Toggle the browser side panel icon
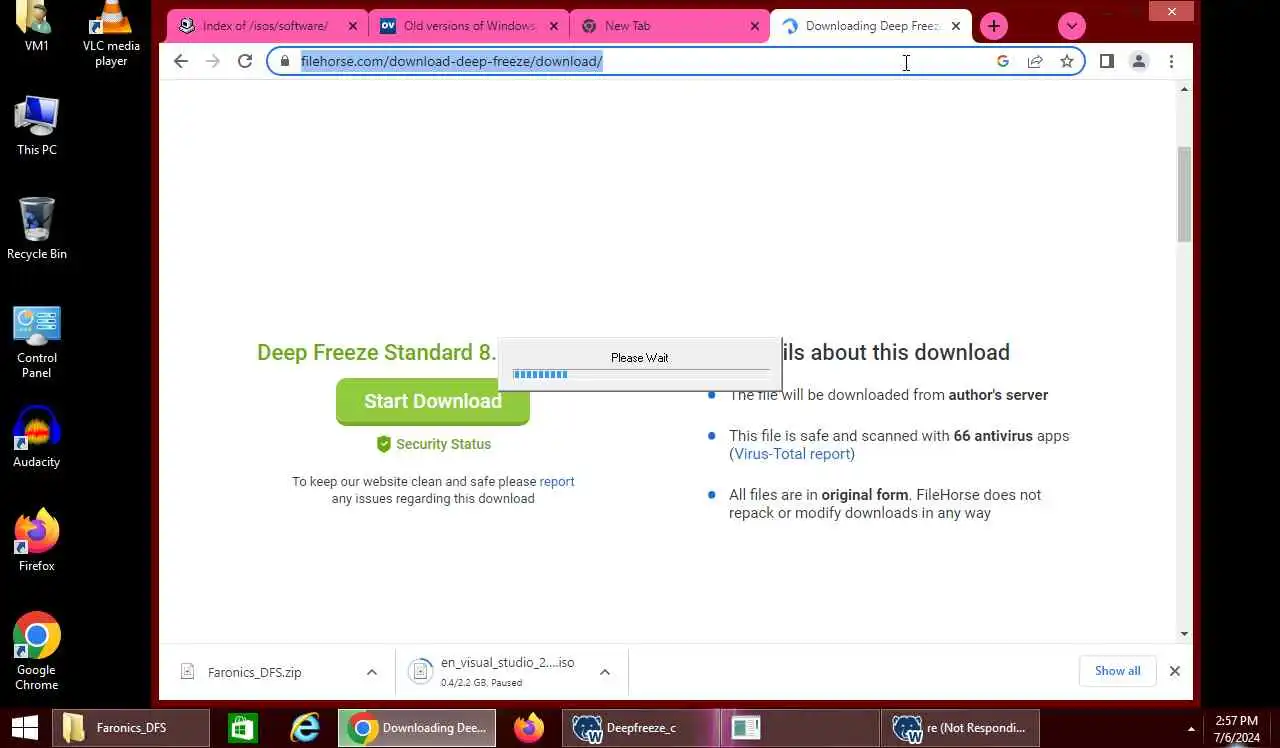The height and width of the screenshot is (748, 1280). (1107, 61)
